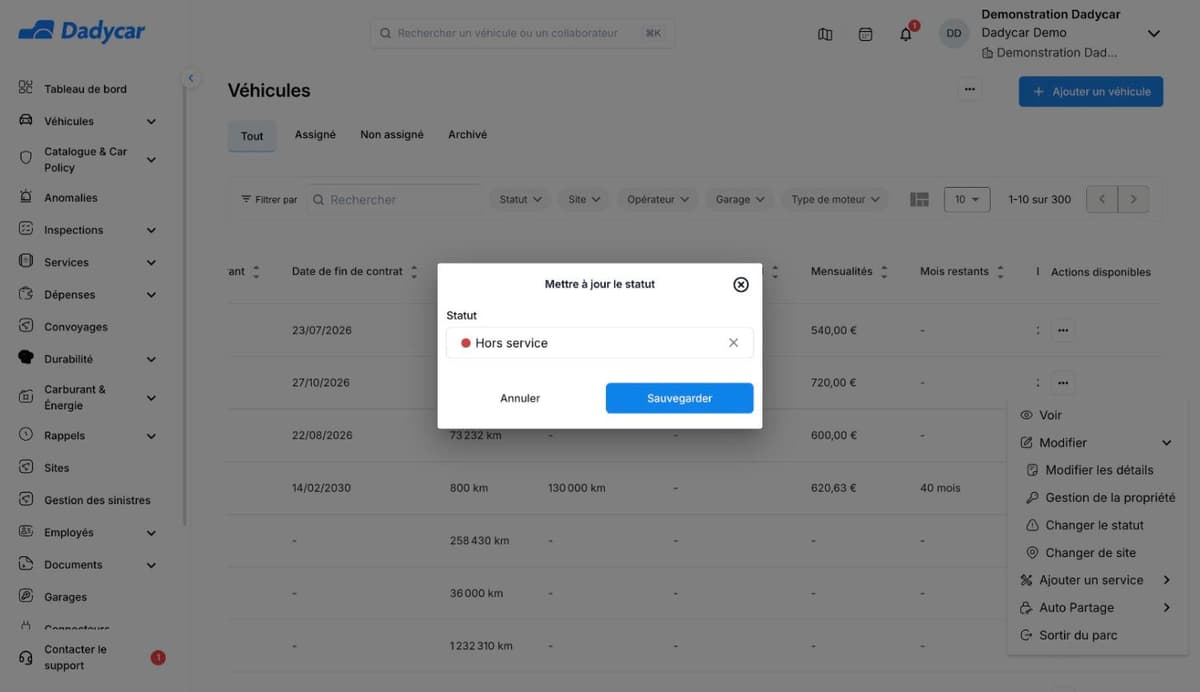Viewport: 1200px width, 692px height.
Task: Close the status update dialog
Action: (741, 284)
